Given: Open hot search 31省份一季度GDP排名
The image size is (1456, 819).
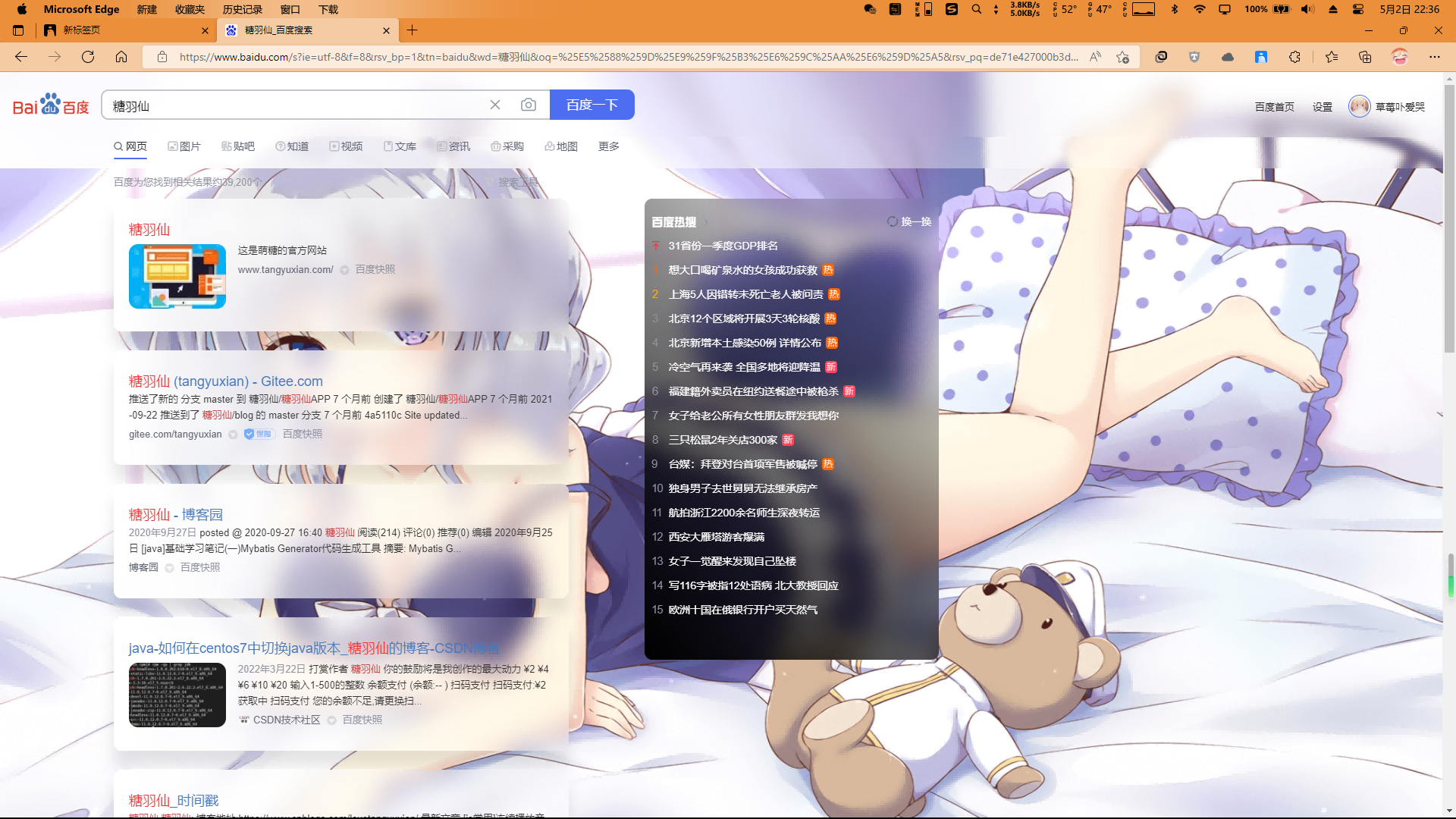Looking at the screenshot, I should (723, 246).
